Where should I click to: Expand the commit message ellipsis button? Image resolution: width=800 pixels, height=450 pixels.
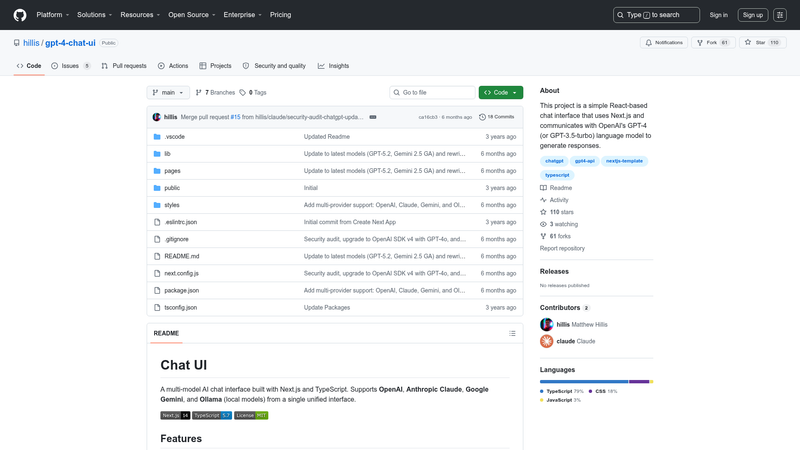[373, 117]
